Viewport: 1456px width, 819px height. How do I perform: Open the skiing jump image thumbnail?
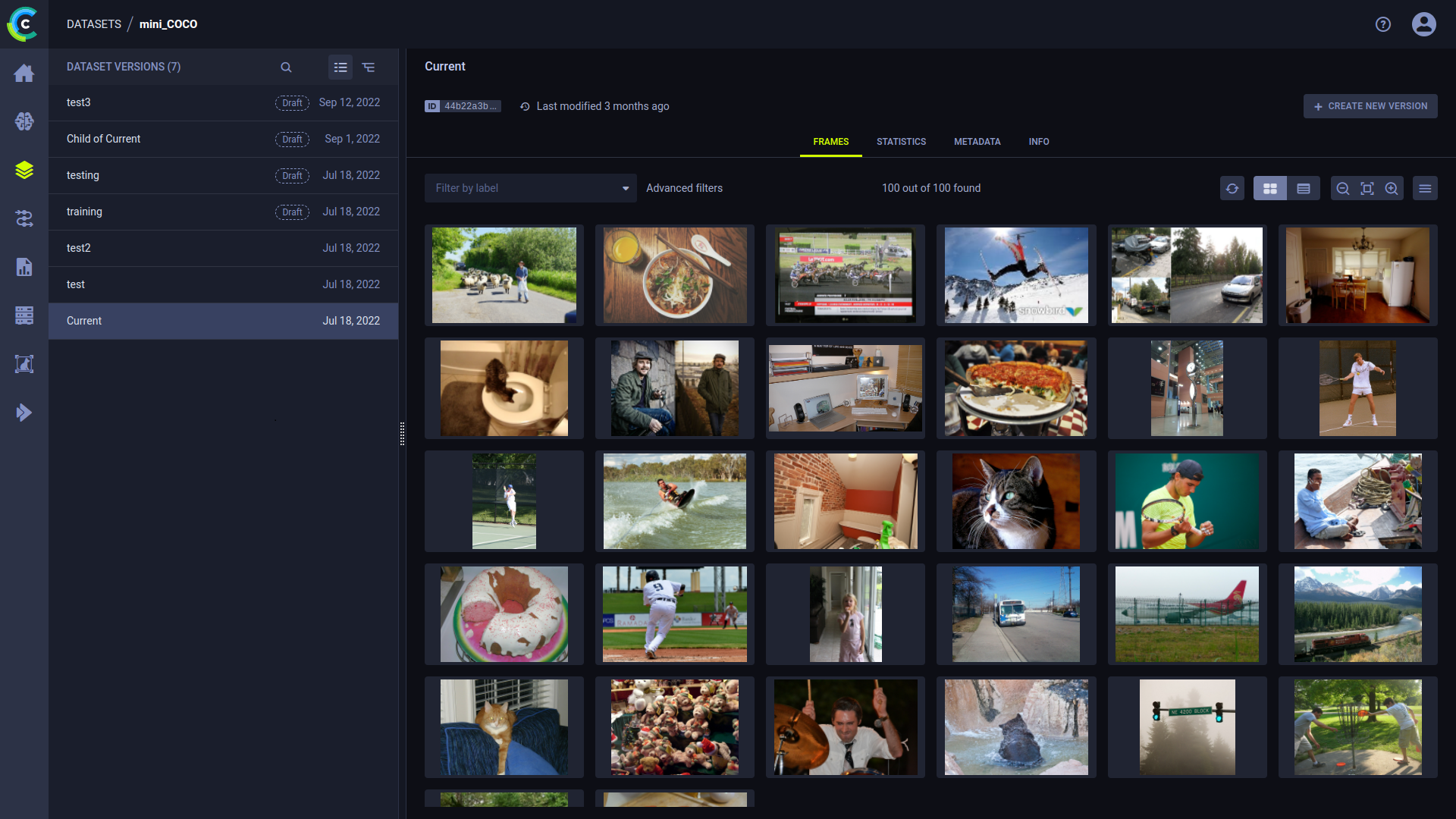pyautogui.click(x=1015, y=275)
